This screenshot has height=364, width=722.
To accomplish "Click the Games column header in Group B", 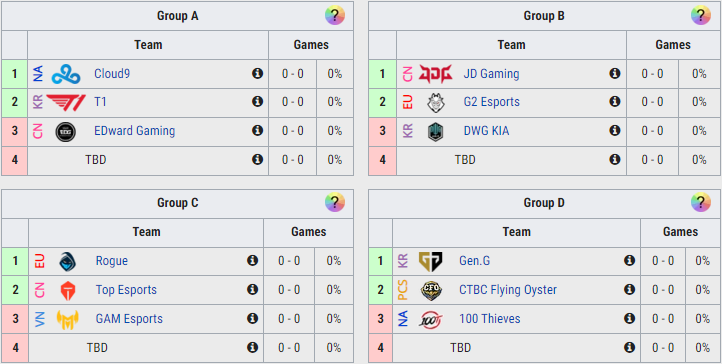I will [x=673, y=45].
